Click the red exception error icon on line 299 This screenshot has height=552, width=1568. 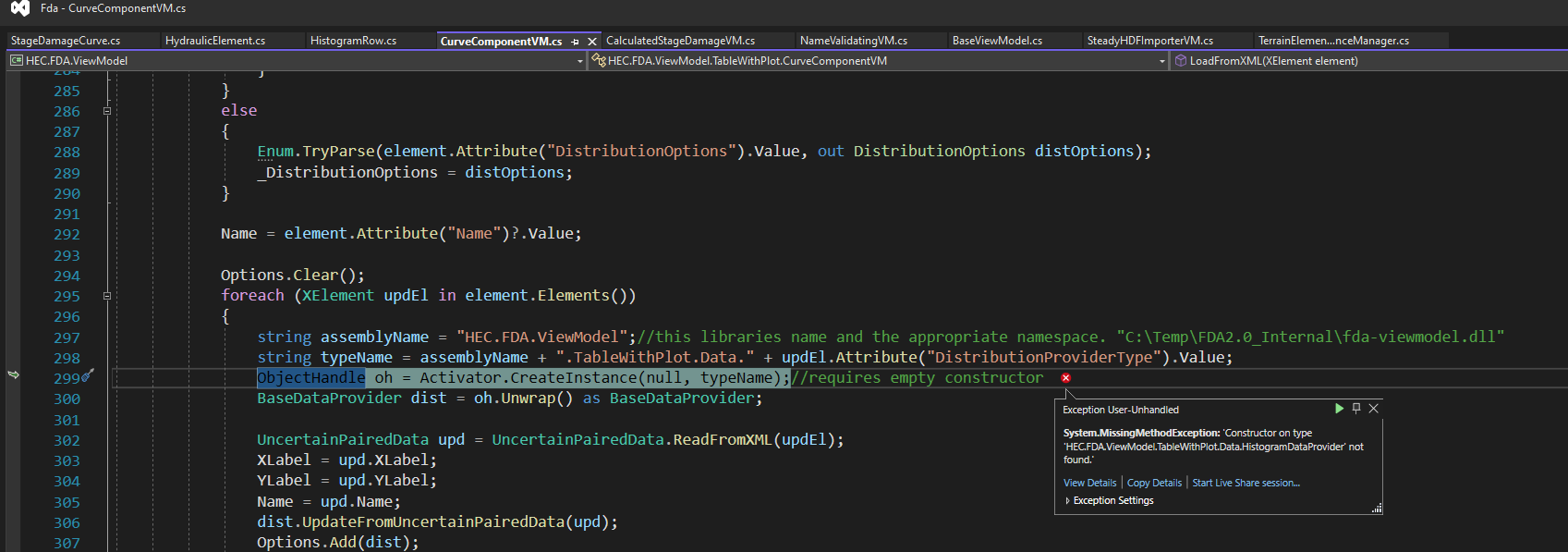tap(1065, 378)
